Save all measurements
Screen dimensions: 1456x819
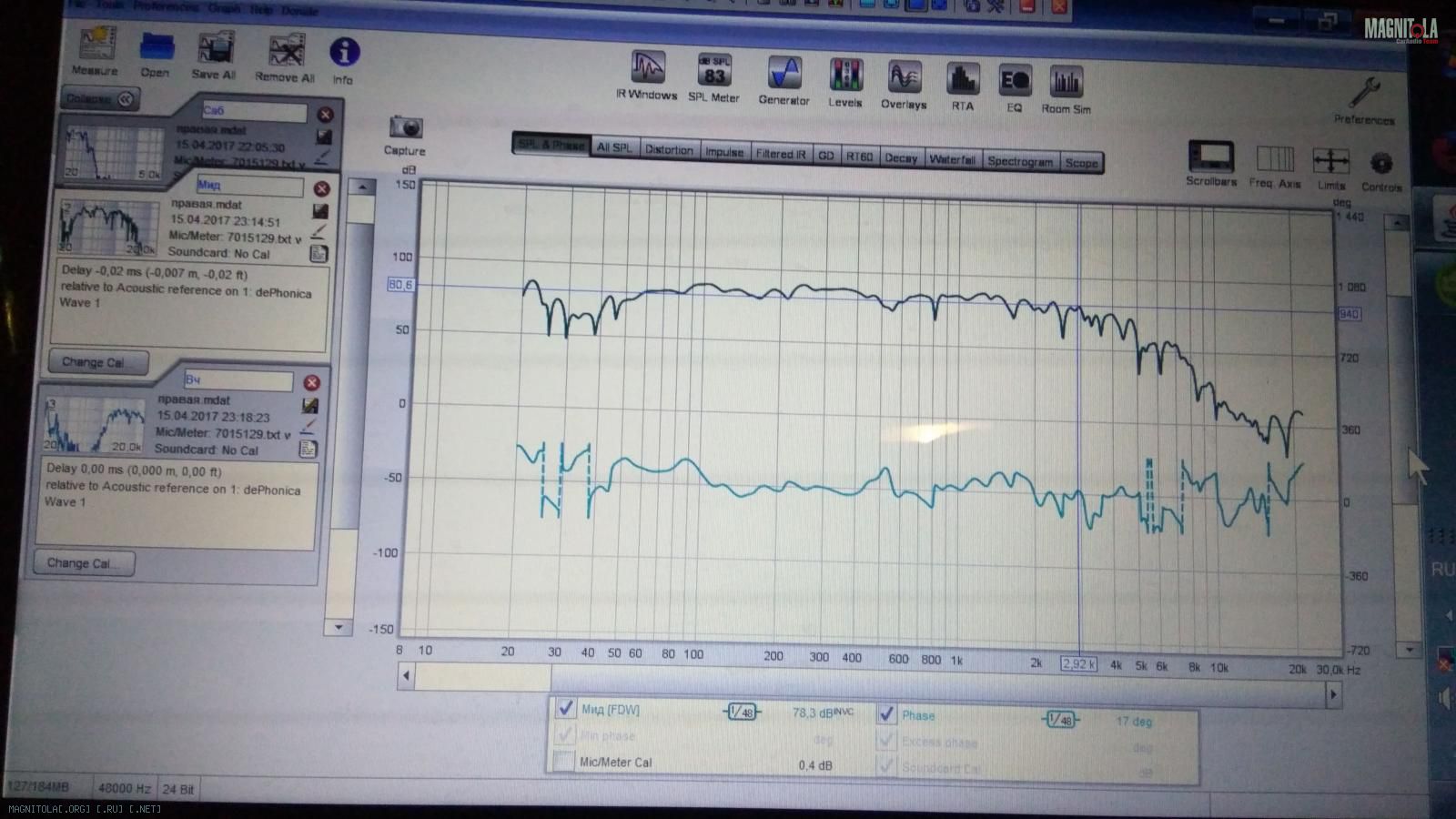click(x=215, y=56)
